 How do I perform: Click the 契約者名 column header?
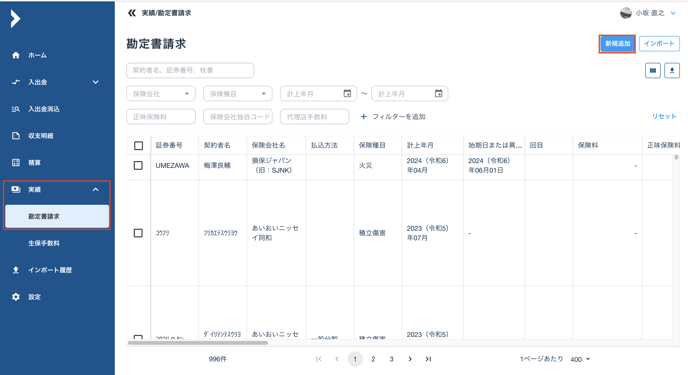pos(222,145)
